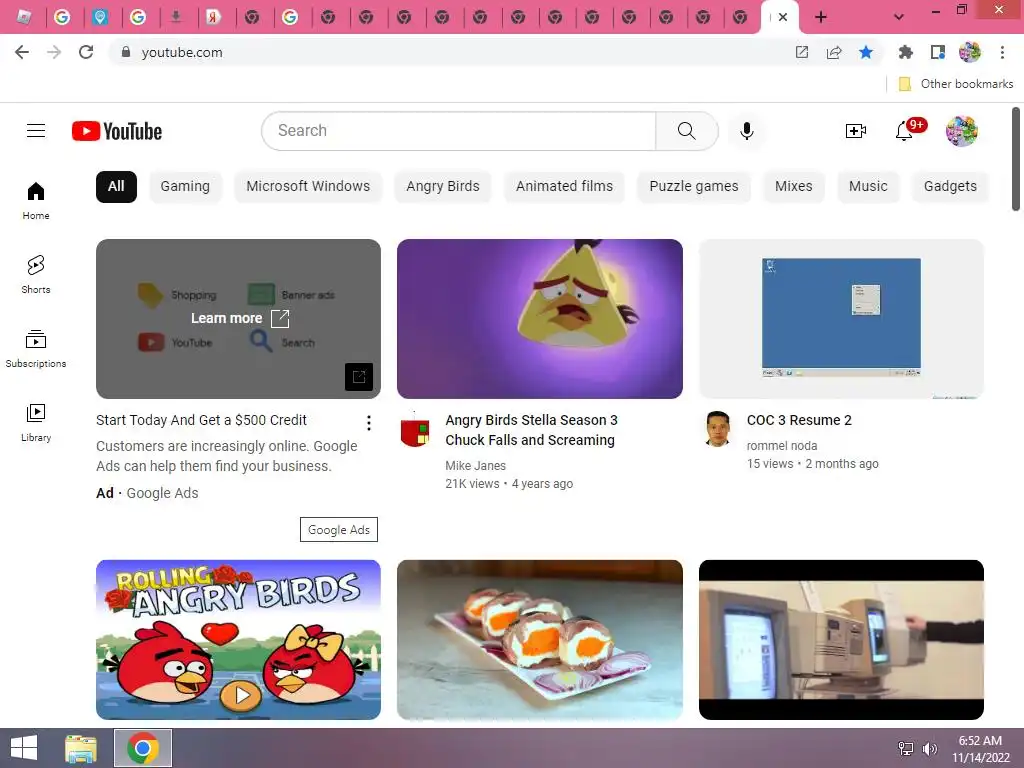Select the All filter chip
1024x768 pixels.
[x=116, y=187]
